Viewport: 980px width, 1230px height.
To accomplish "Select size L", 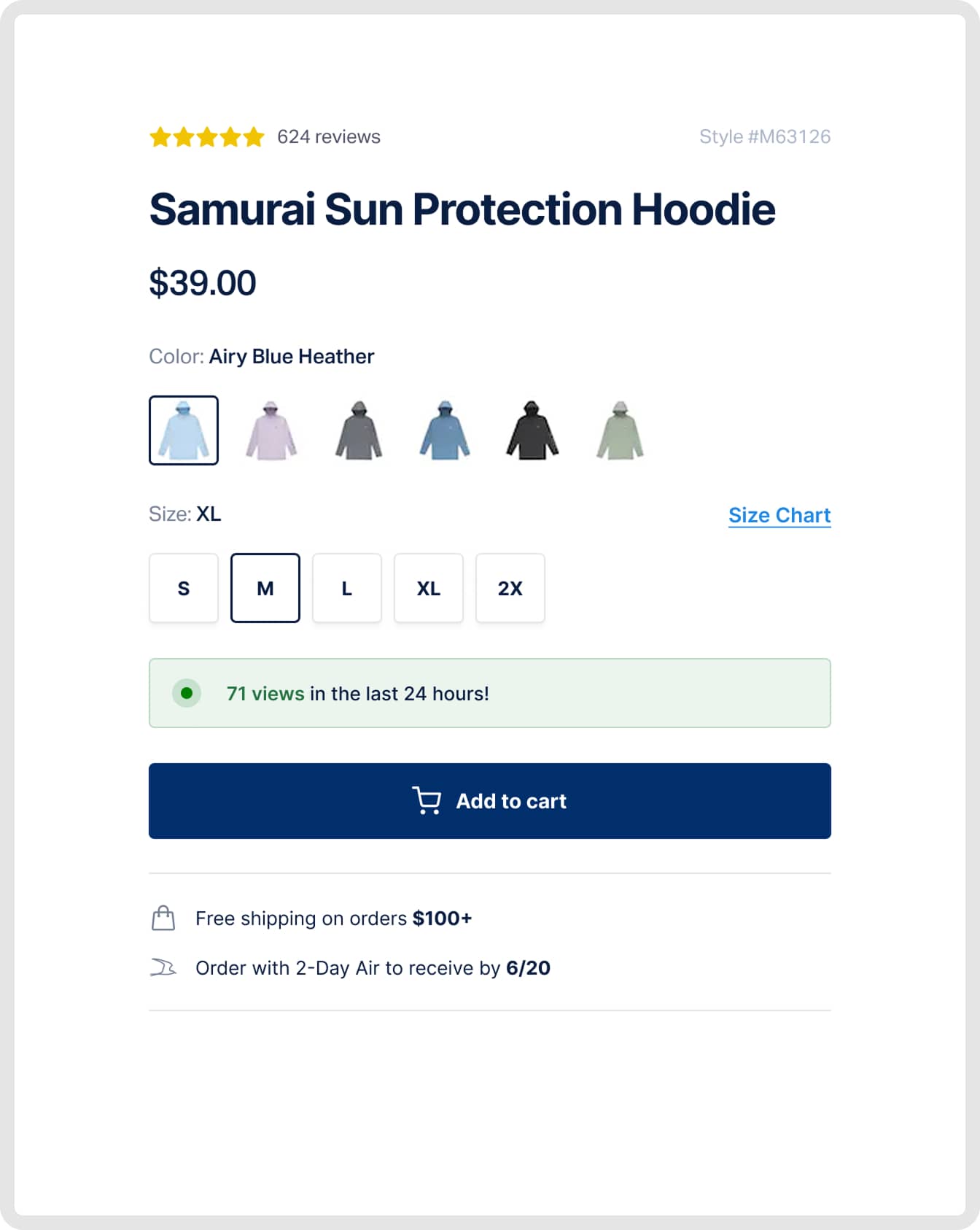I will [x=346, y=588].
